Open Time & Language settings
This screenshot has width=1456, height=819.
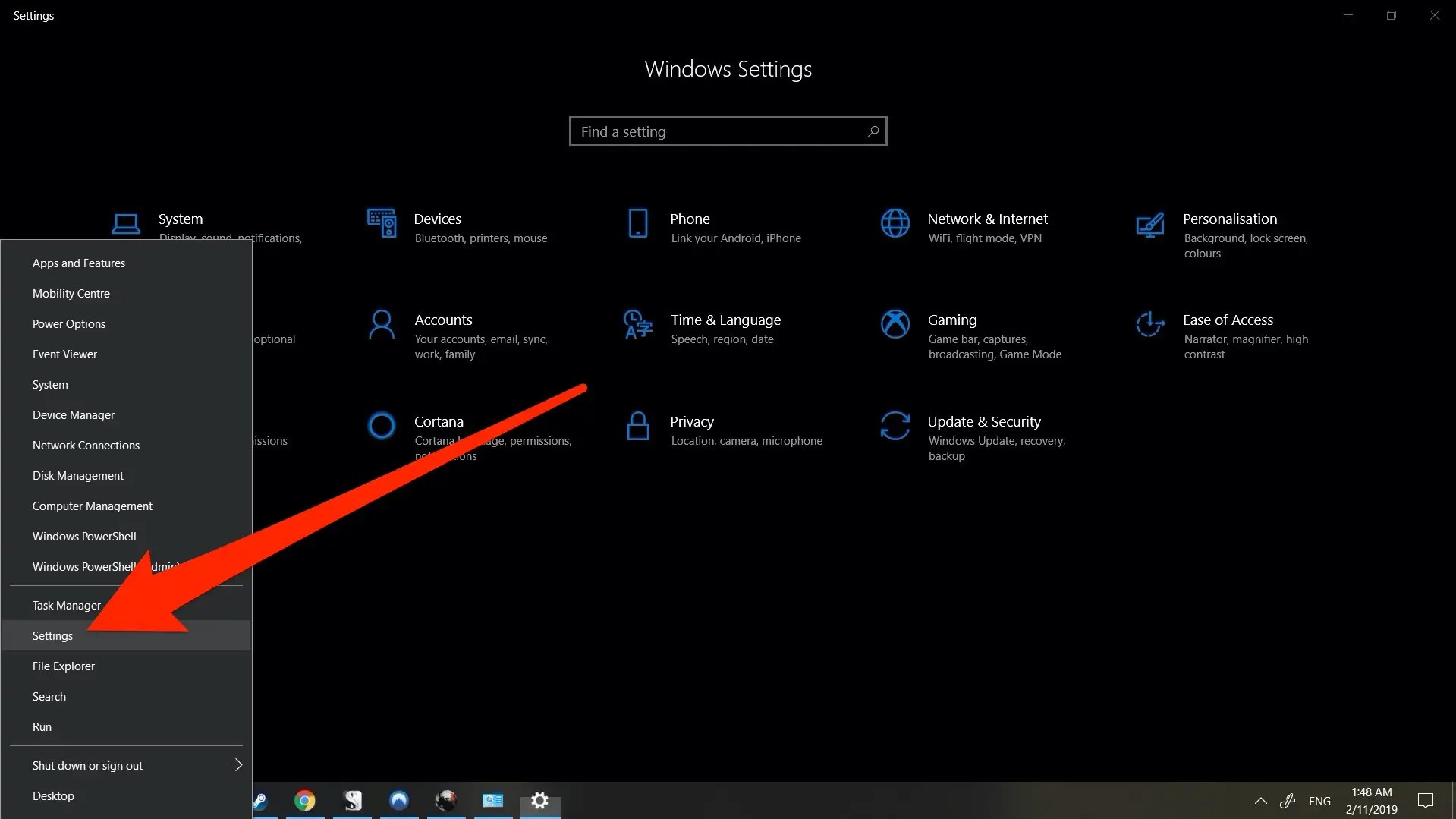point(638,325)
